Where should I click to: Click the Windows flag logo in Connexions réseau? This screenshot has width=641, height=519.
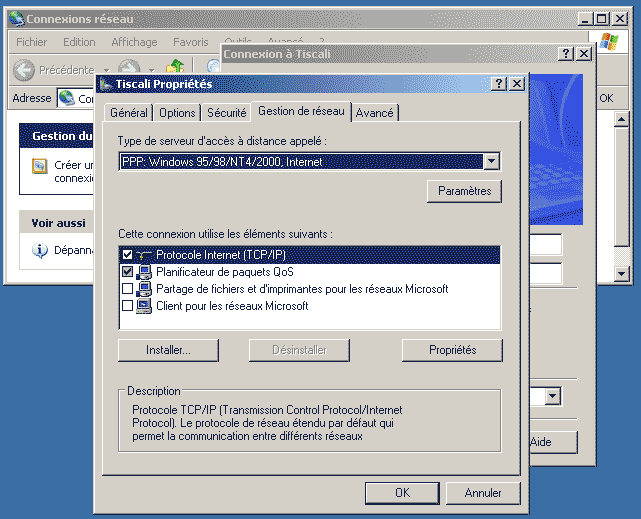tap(609, 42)
